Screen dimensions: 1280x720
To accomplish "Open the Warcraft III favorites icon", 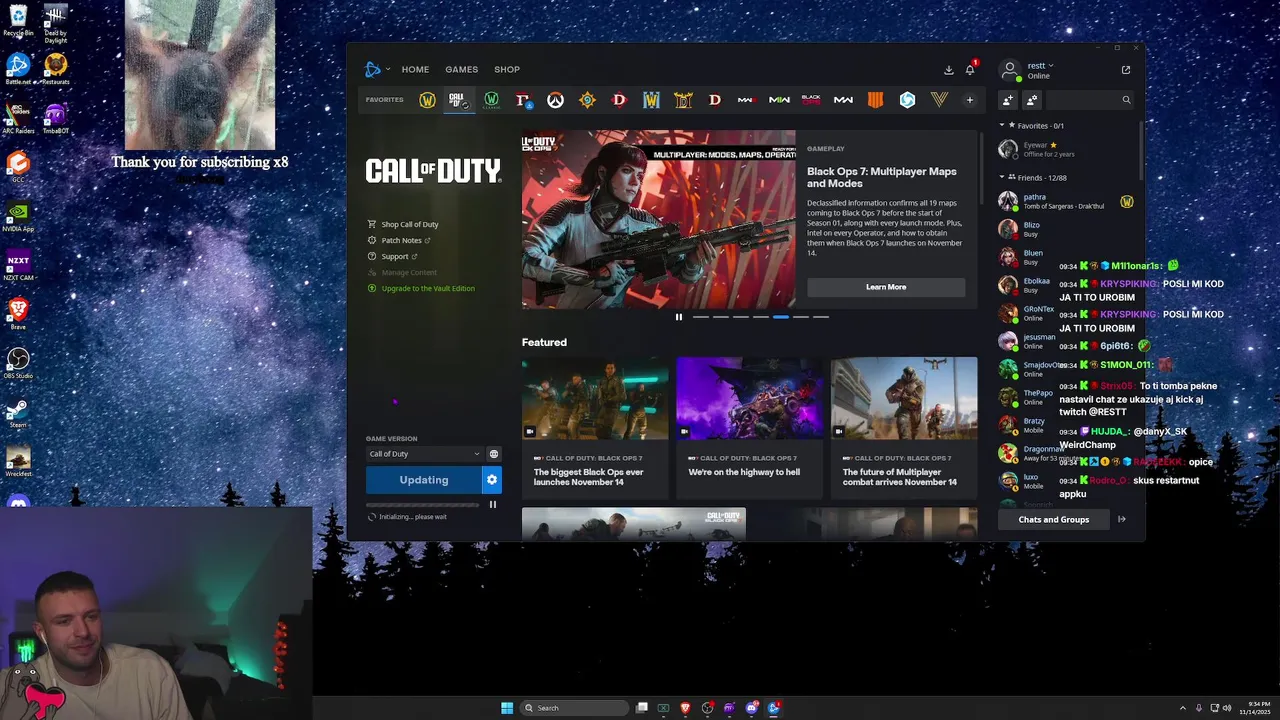I will pyautogui.click(x=651, y=100).
